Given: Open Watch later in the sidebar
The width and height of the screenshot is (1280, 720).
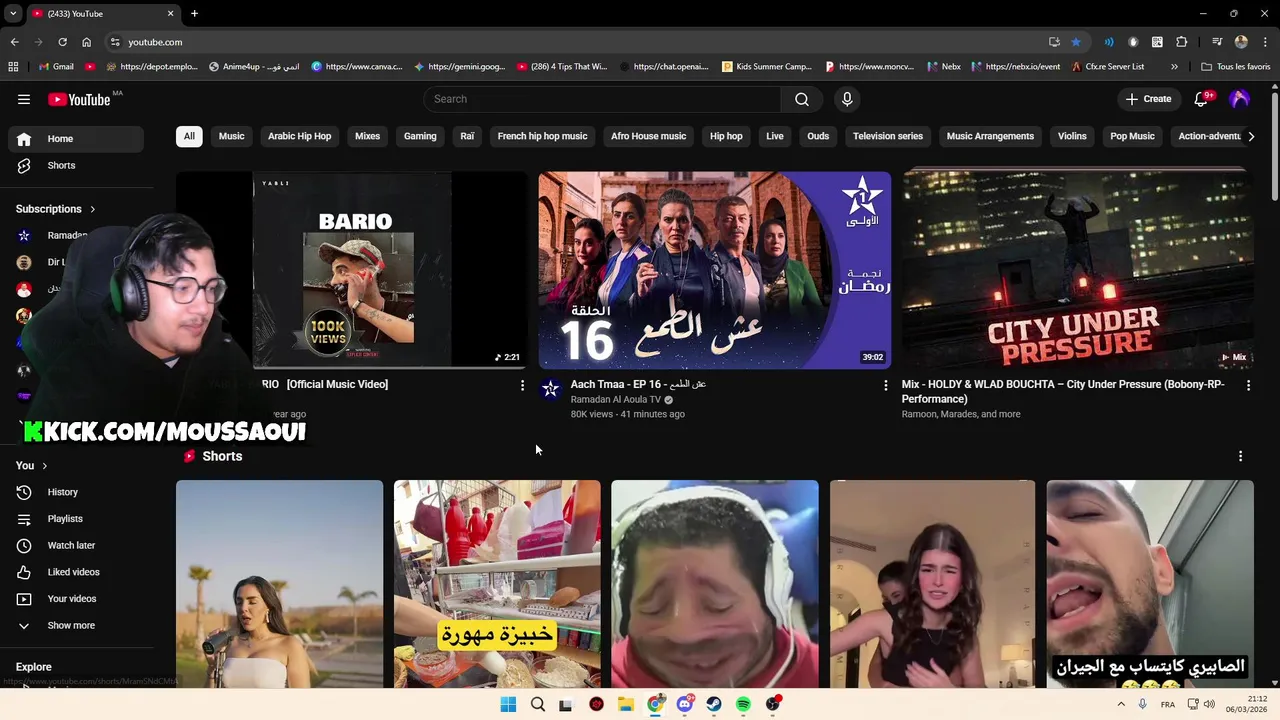Looking at the screenshot, I should coord(76,545).
